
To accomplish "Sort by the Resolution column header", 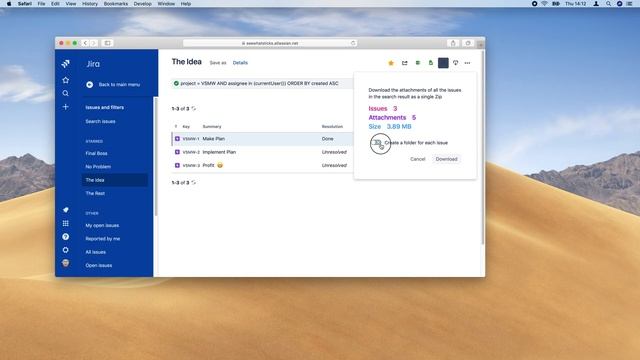I will click(x=332, y=127).
